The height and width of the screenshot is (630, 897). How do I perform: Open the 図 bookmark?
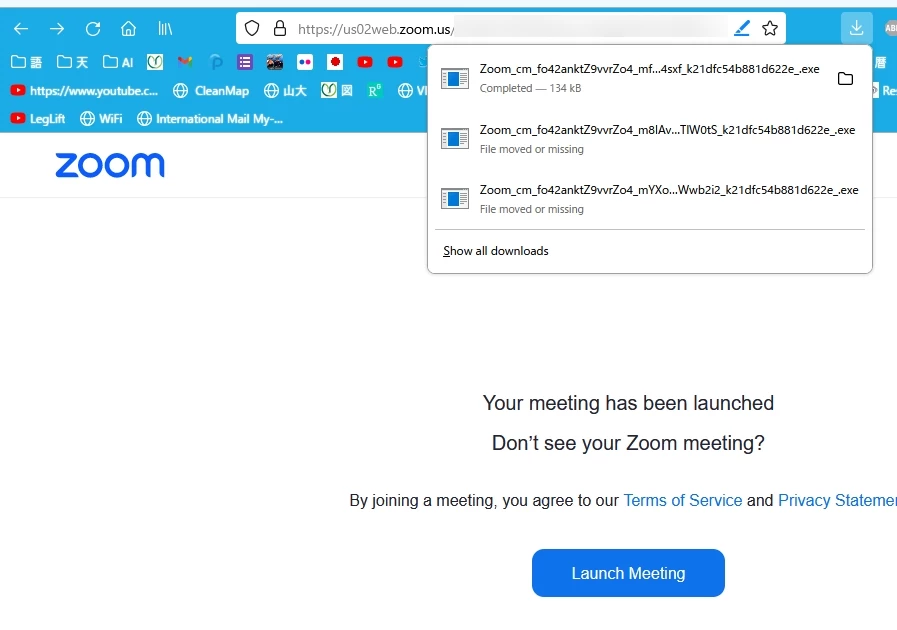tap(337, 90)
